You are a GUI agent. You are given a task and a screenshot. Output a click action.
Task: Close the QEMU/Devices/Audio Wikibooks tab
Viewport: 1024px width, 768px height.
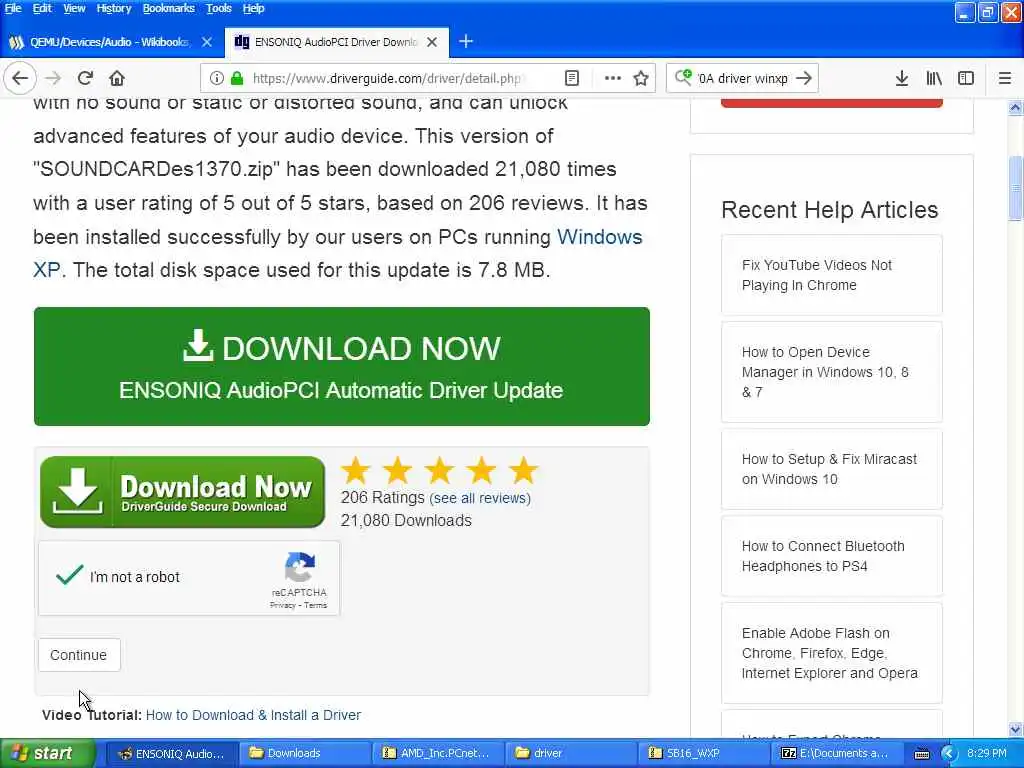pos(207,42)
